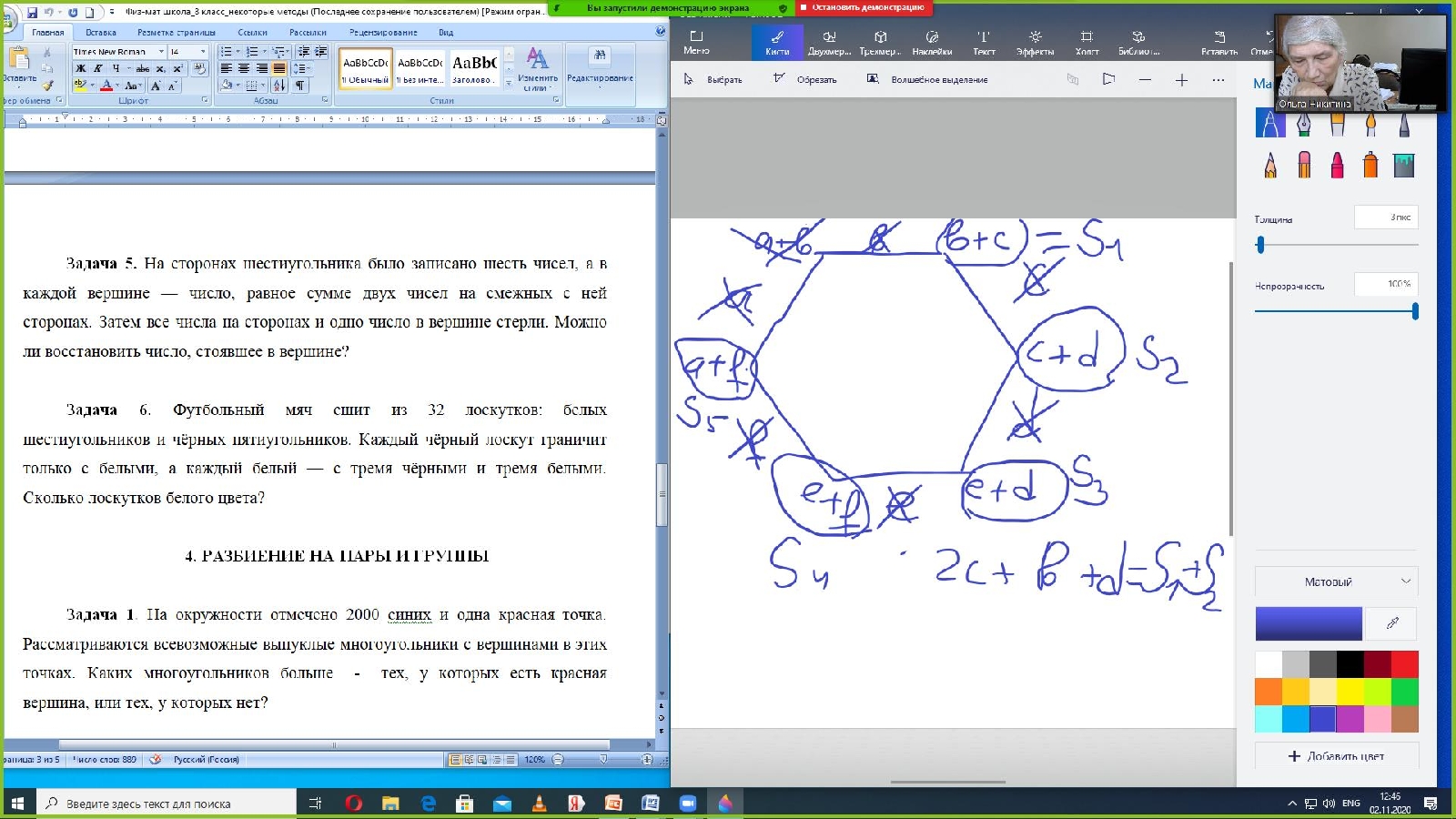Zoom out with the minus icon
This screenshot has width=1456, height=819.
pos(1145,80)
